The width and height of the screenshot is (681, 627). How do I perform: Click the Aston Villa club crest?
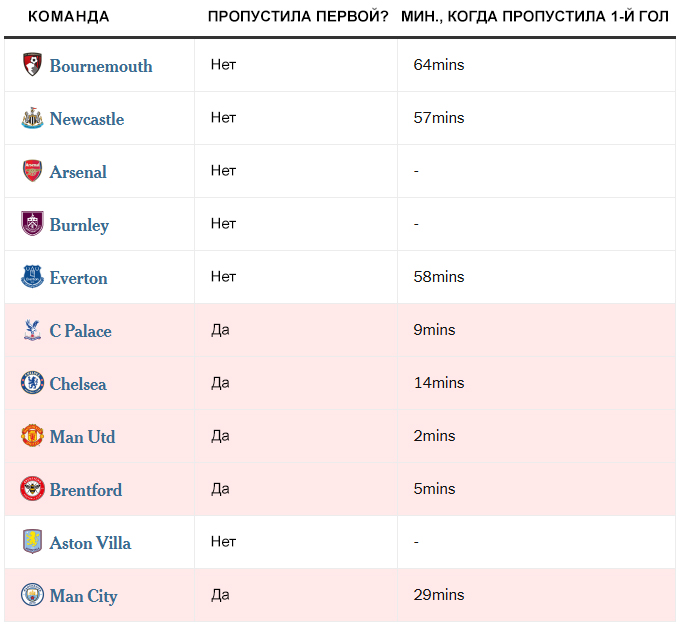click(32, 541)
